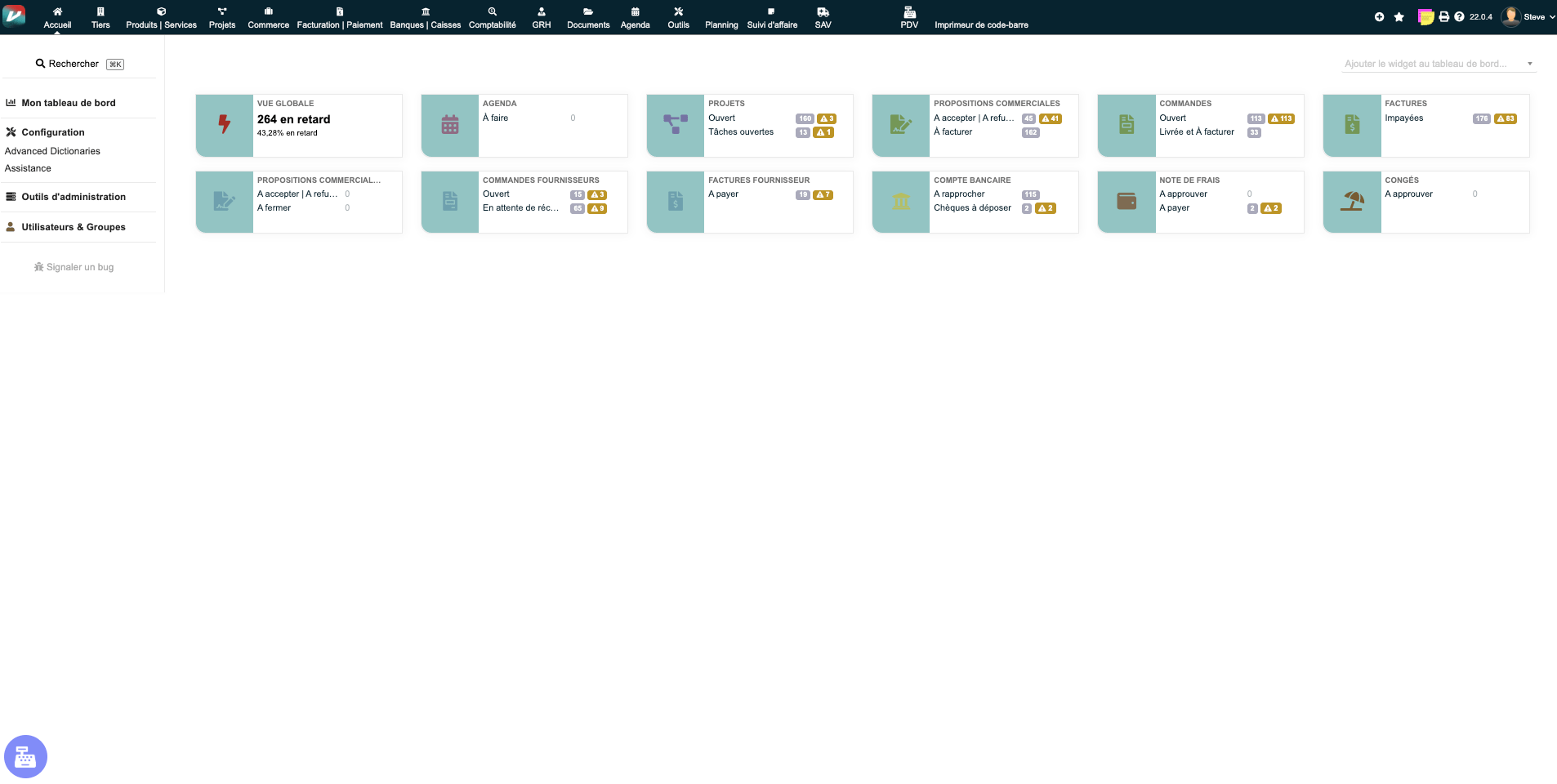1557x784 pixels.
Task: Click the printer icon in the header
Action: pos(1443,17)
